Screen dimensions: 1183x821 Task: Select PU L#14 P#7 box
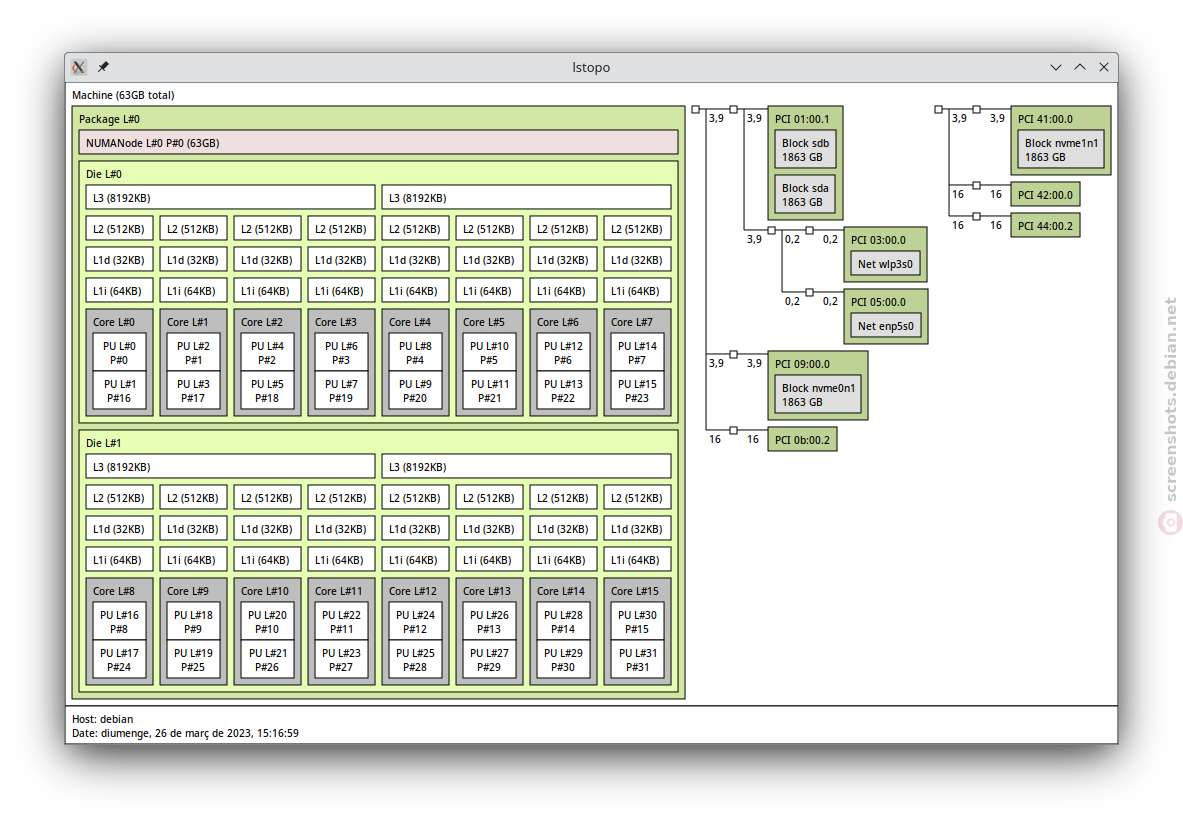coord(637,352)
